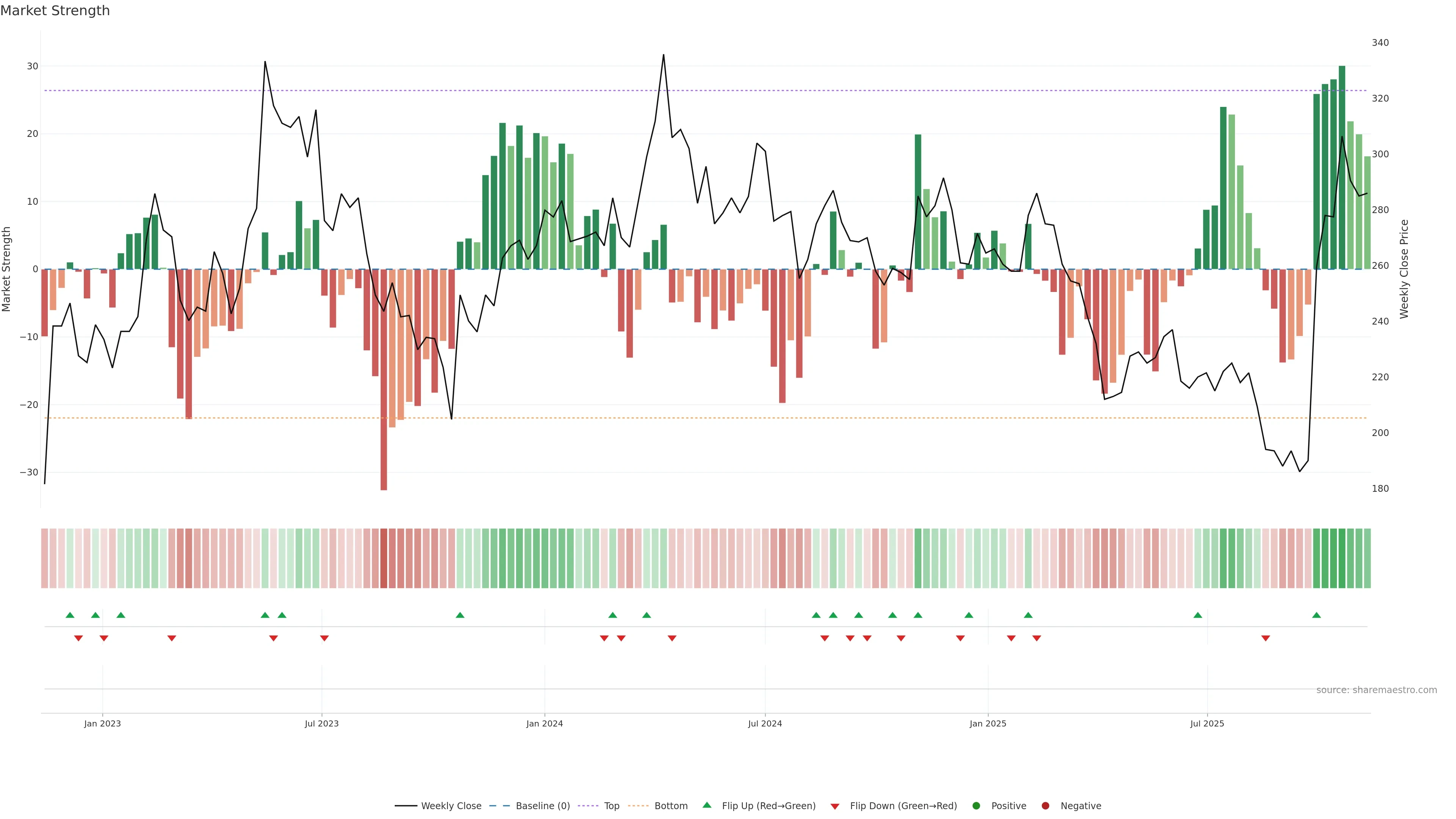Click the source: sharemaestro.com text

tap(1376, 690)
